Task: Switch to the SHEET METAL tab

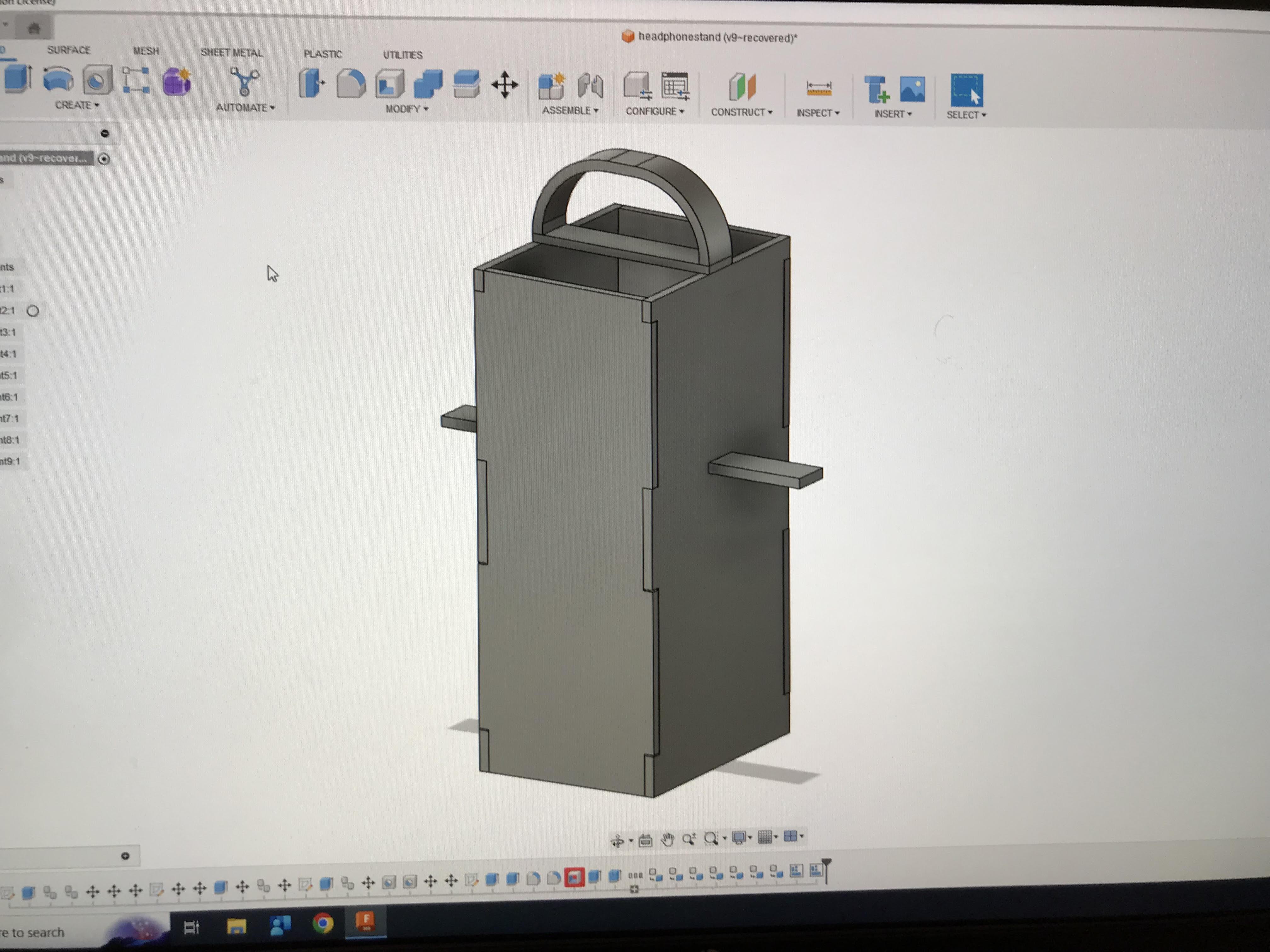Action: [232, 53]
